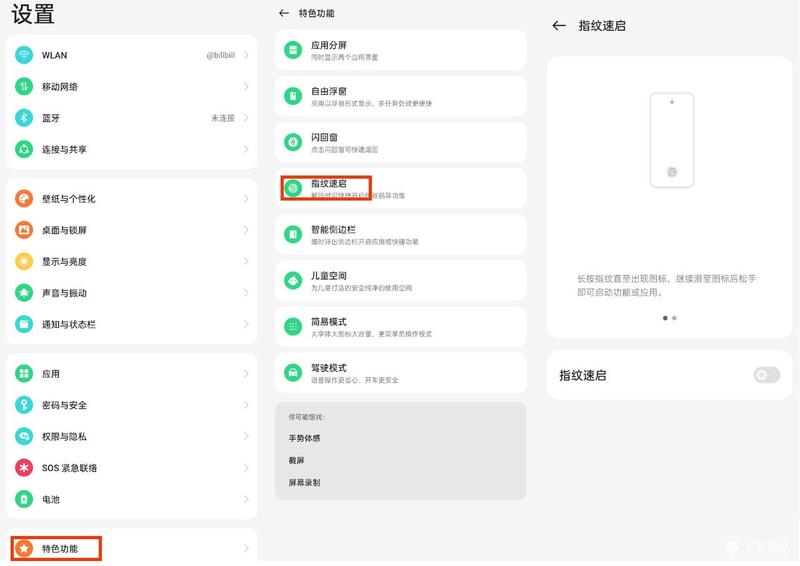800x566 pixels.
Task: Expand 蓝牙 row chevron
Action: (x=246, y=118)
